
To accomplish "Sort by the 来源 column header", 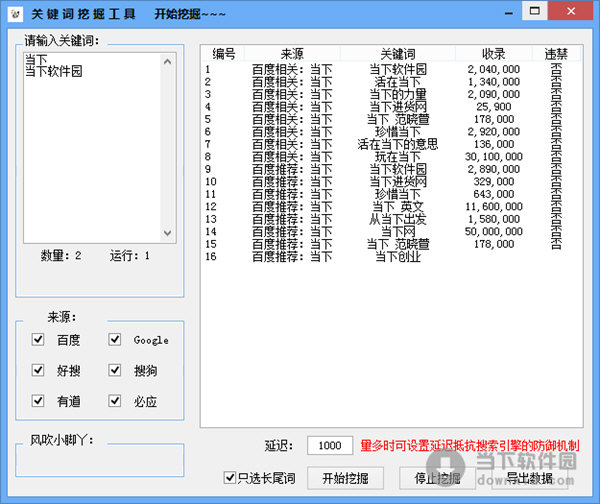I will (292, 54).
